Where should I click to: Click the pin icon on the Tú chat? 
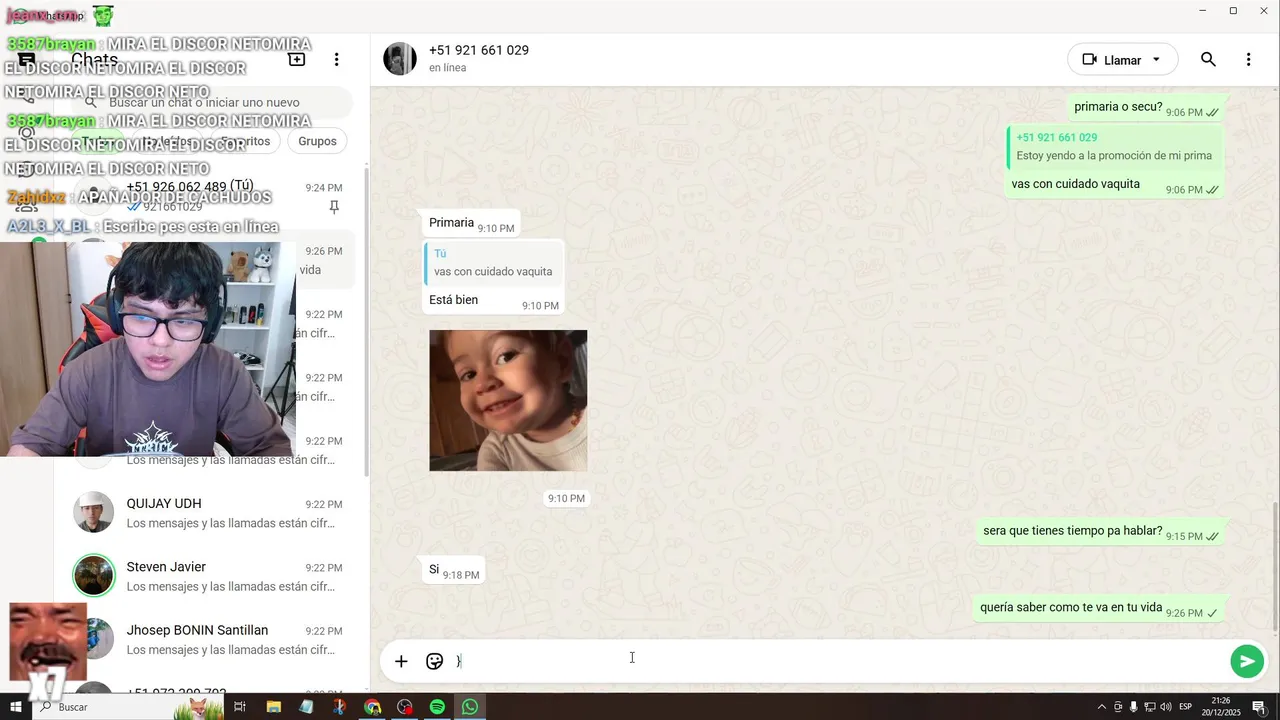334,207
